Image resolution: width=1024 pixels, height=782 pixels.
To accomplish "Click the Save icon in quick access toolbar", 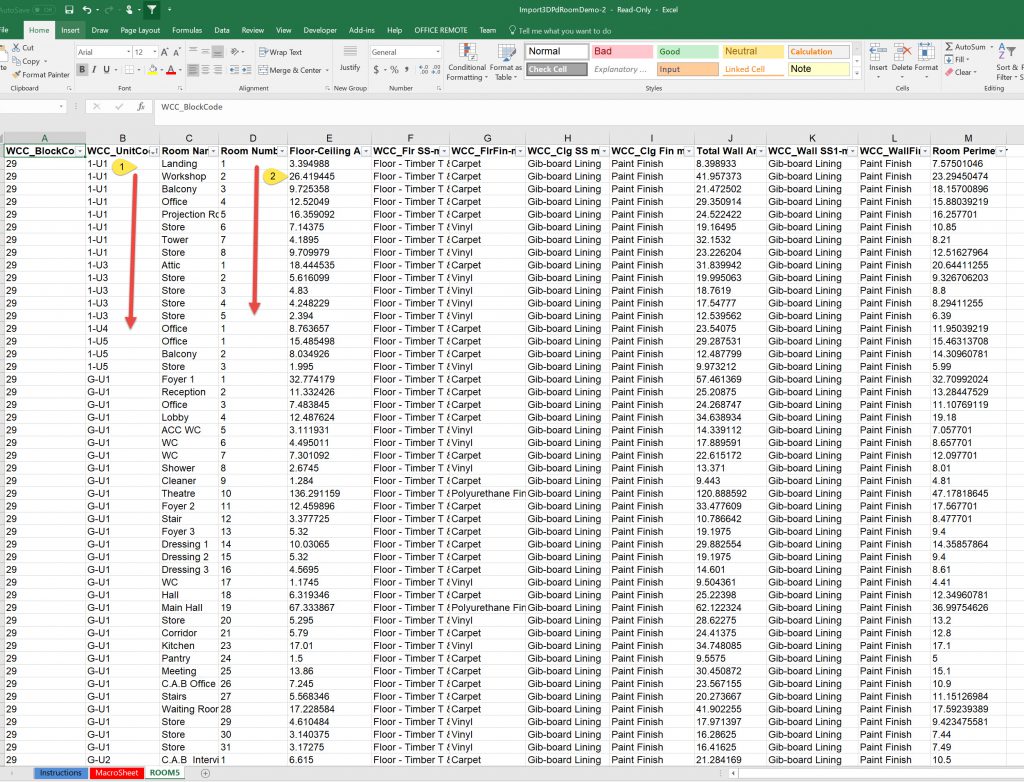I will 68,10.
